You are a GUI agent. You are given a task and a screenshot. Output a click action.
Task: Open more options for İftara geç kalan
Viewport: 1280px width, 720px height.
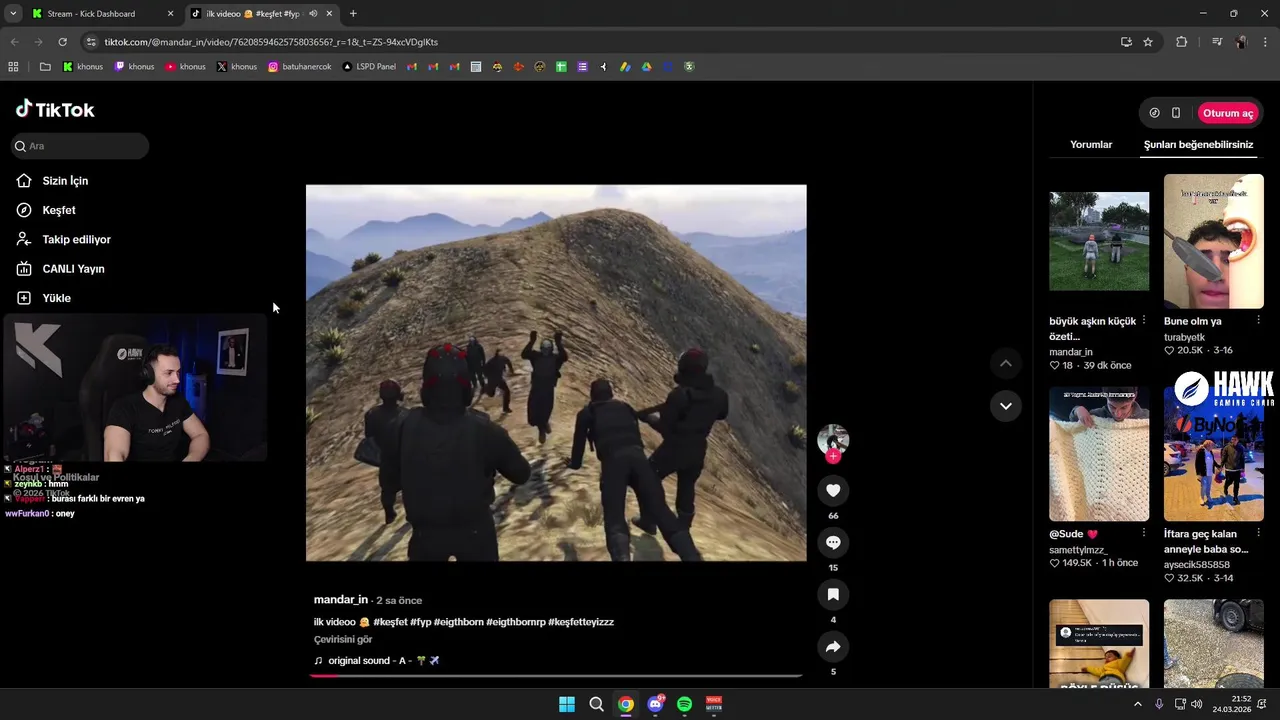(x=1258, y=534)
